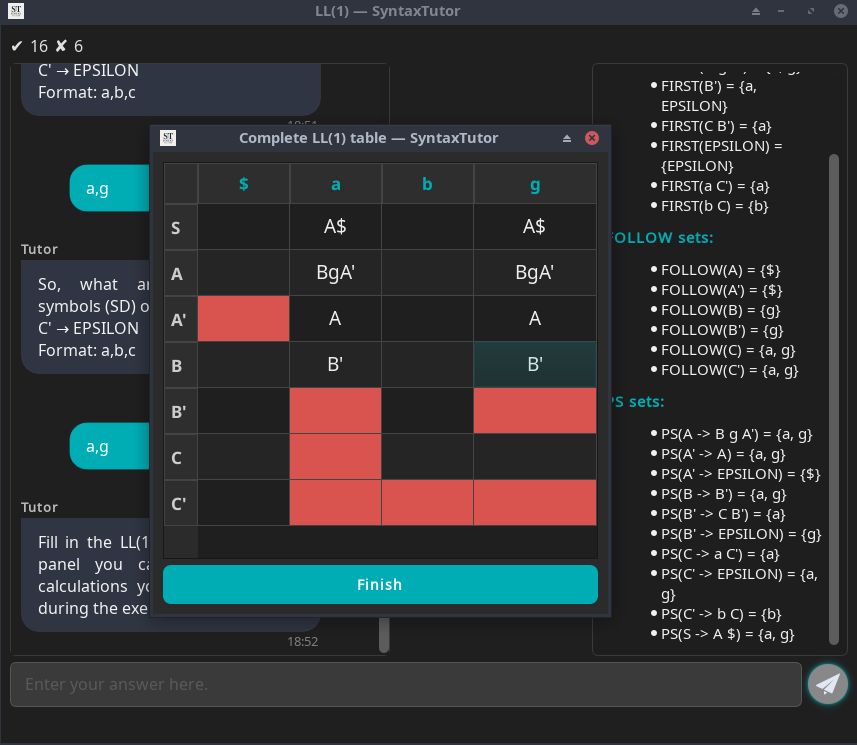Viewport: 857px width, 745px height.
Task: Click the ST icon in the table dialog title bar
Action: 168,138
